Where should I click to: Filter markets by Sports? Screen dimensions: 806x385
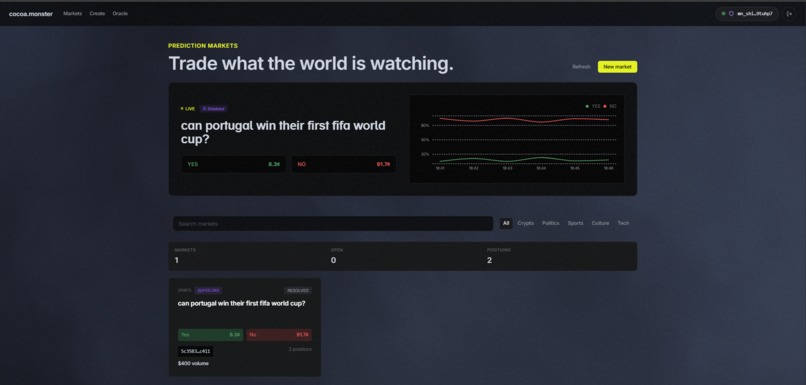coord(575,224)
